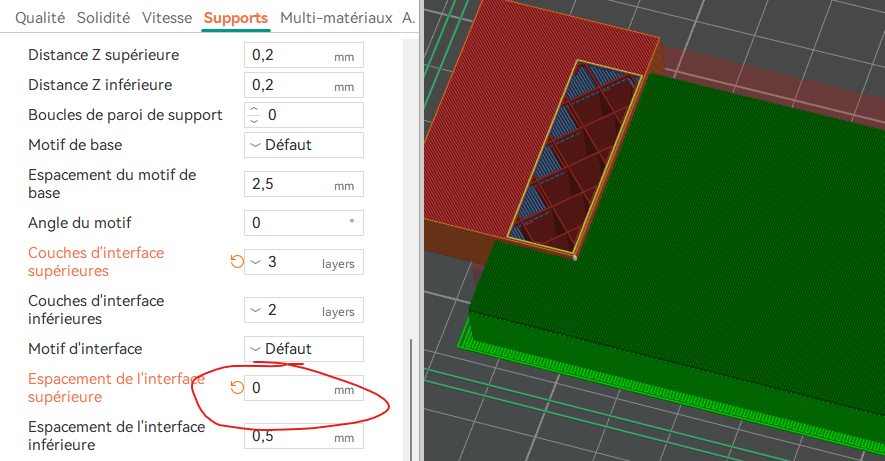This screenshot has height=461, width=885.
Task: Open Couches d'interface supérieures dropdown
Action: tap(304, 262)
